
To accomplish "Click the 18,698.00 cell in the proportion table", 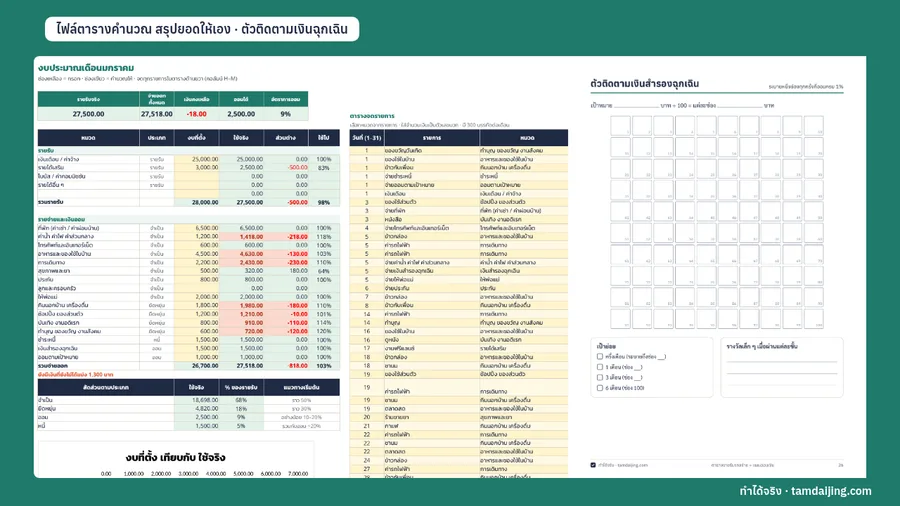I will [197, 400].
